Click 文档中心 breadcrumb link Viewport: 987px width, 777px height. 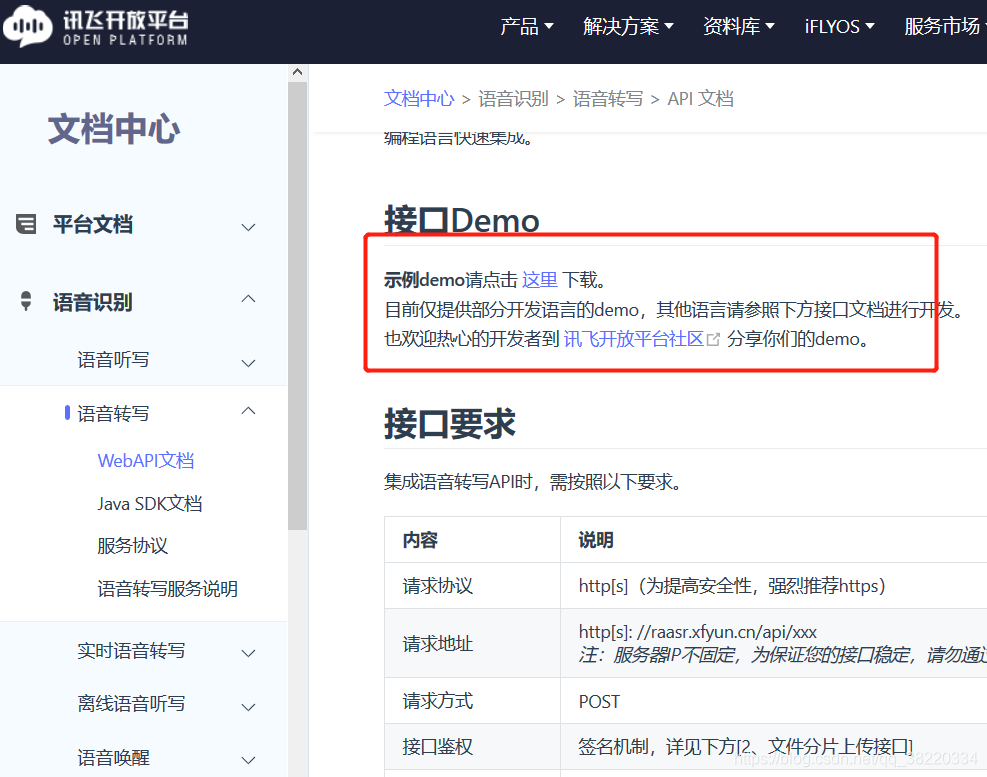(419, 99)
